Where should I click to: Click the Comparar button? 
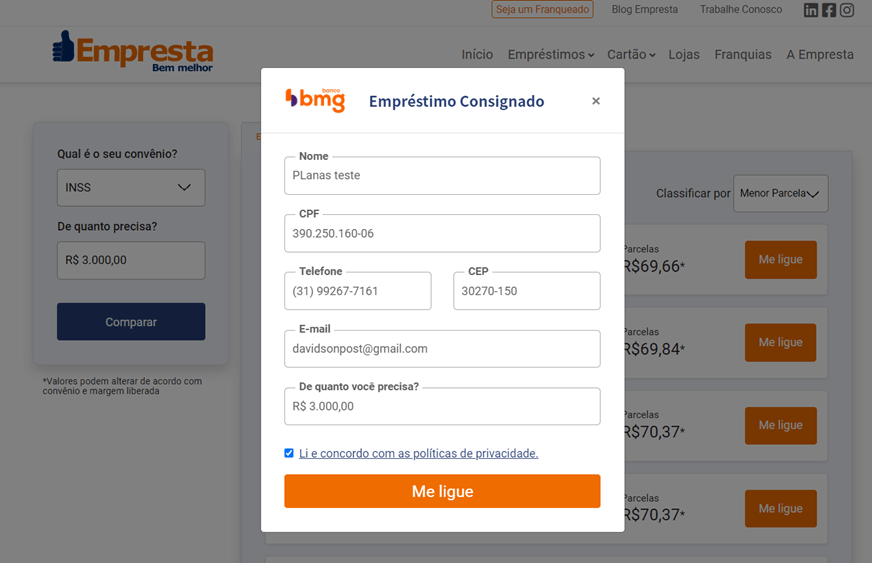131,322
